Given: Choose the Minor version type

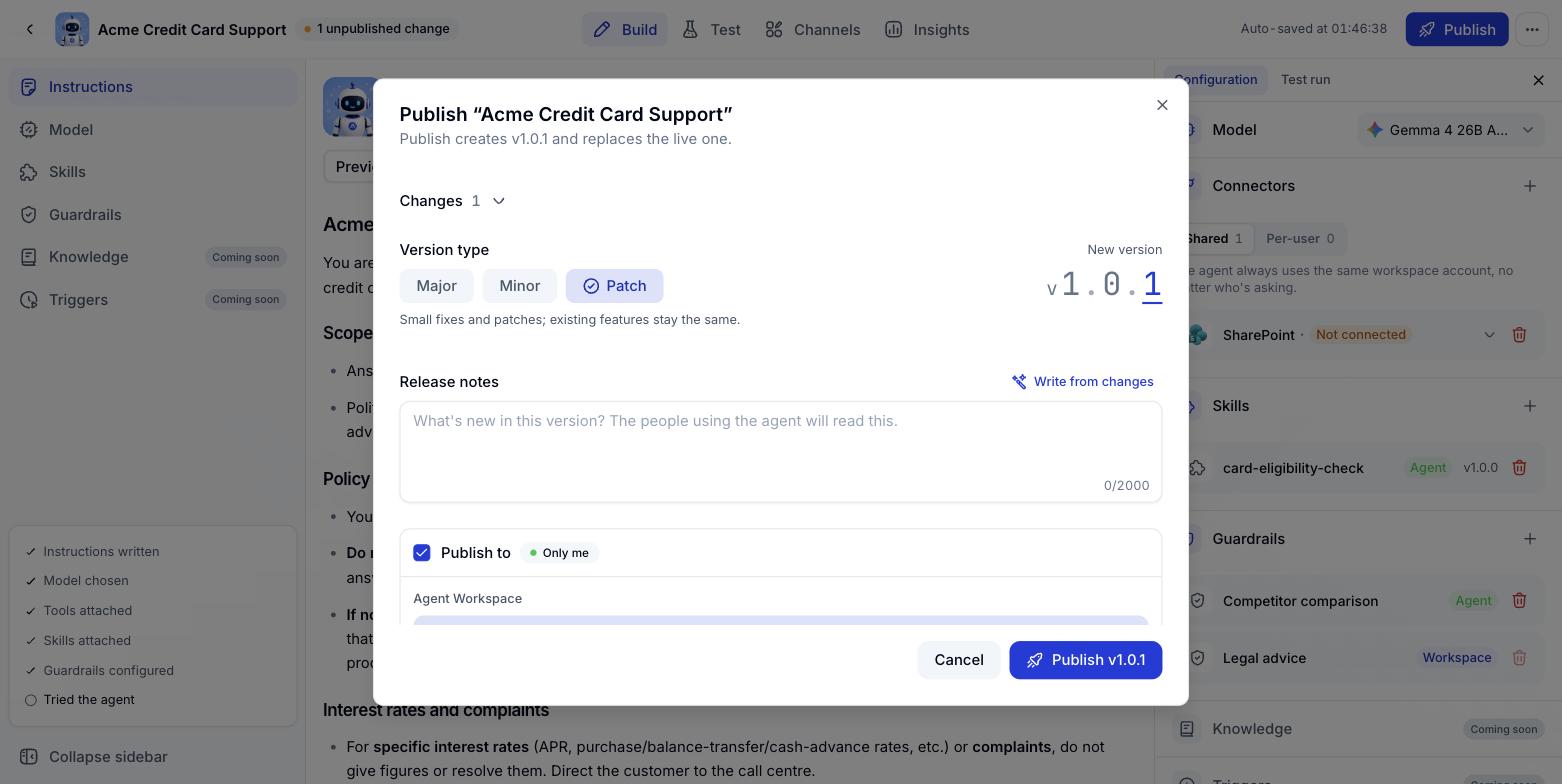Looking at the screenshot, I should (520, 286).
